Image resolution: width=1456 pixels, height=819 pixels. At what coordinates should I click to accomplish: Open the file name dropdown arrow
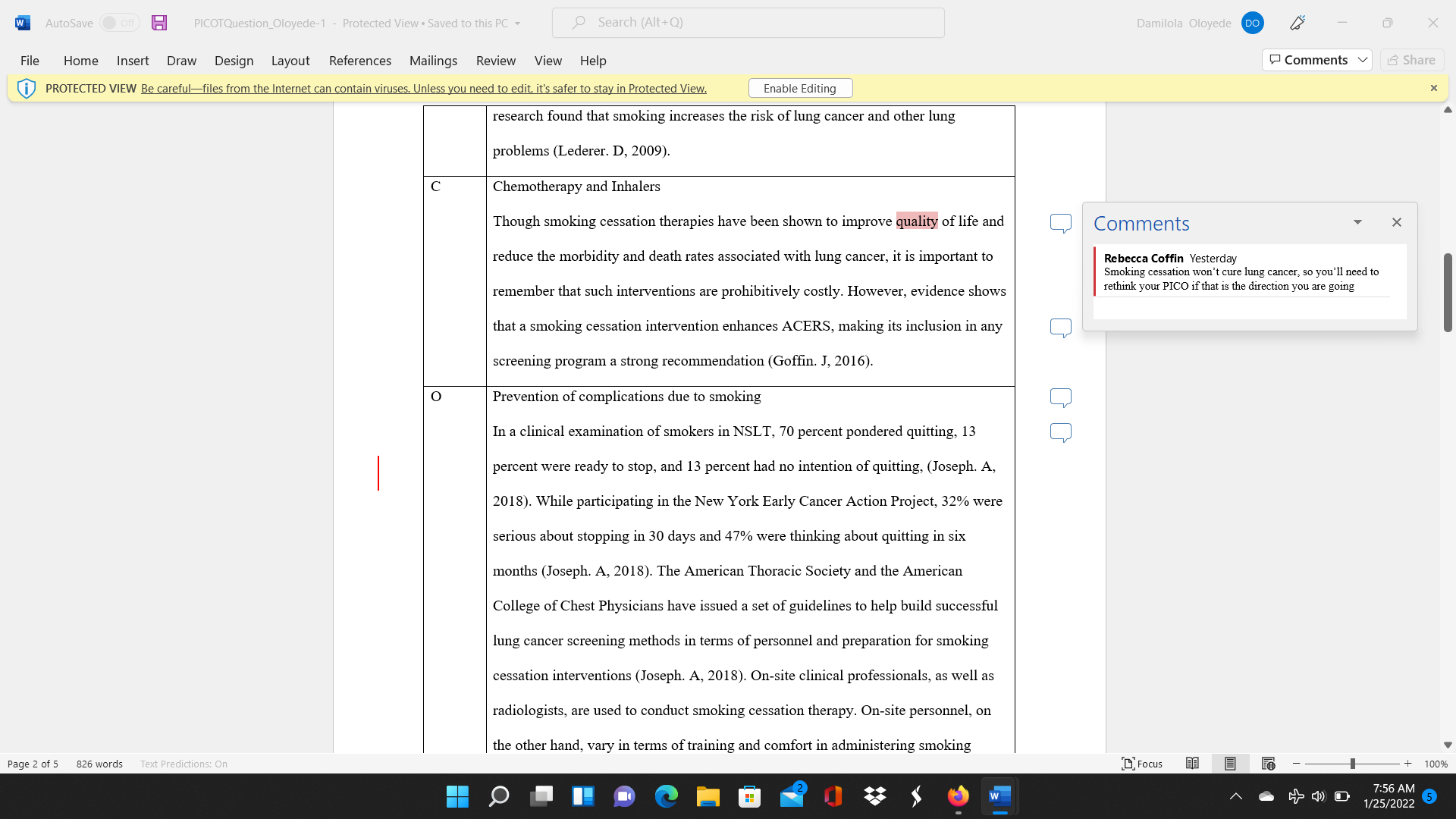pyautogui.click(x=518, y=24)
